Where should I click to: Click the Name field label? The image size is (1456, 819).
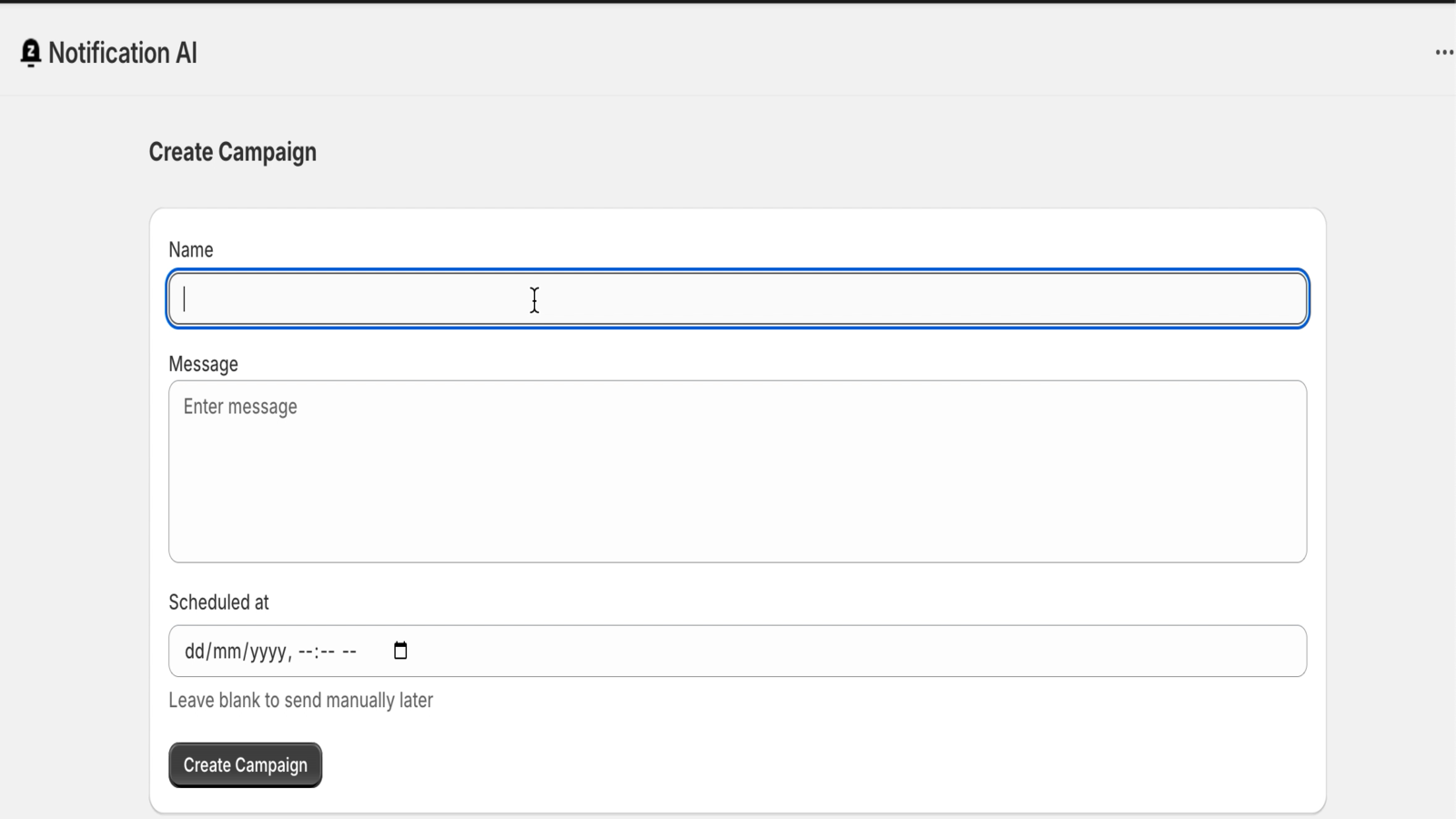191,250
